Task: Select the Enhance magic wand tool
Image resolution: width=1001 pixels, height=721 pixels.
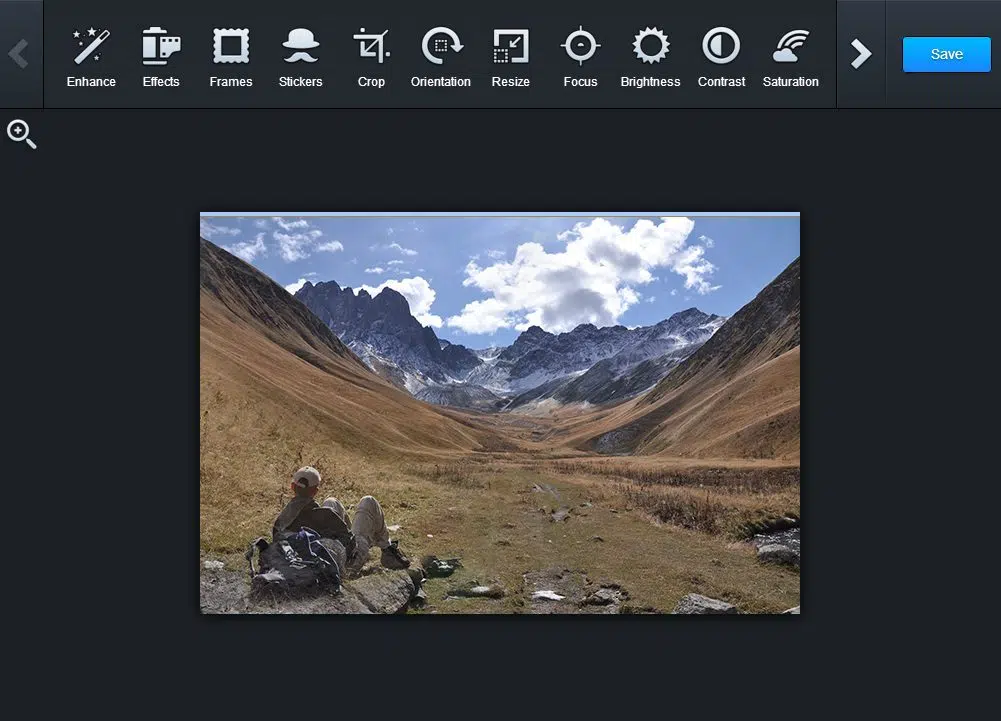Action: 91,47
